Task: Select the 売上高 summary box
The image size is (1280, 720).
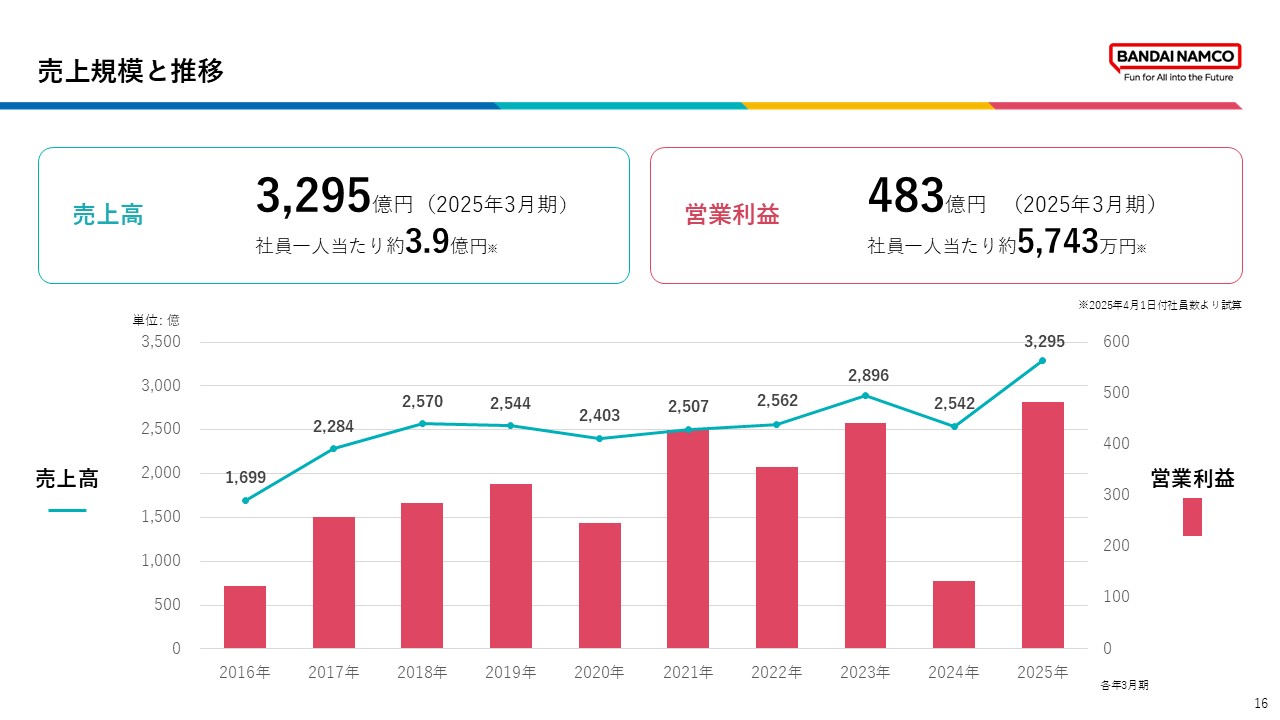Action: tap(333, 213)
